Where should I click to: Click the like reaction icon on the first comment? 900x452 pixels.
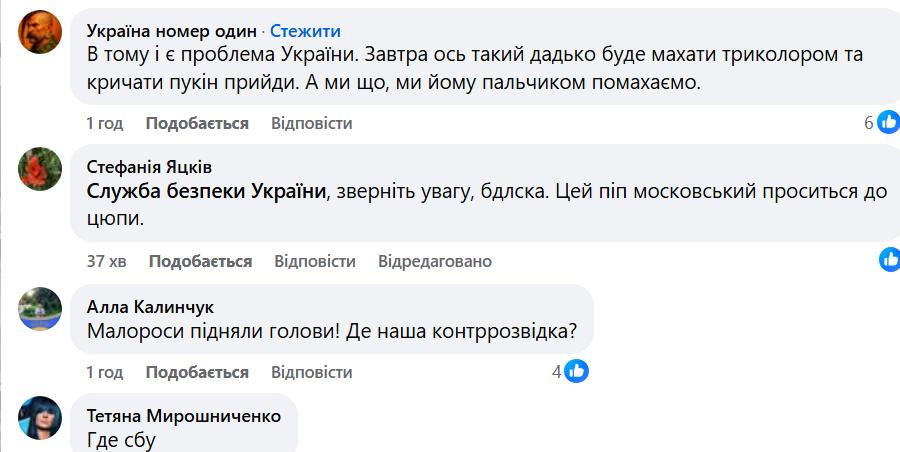tap(888, 123)
